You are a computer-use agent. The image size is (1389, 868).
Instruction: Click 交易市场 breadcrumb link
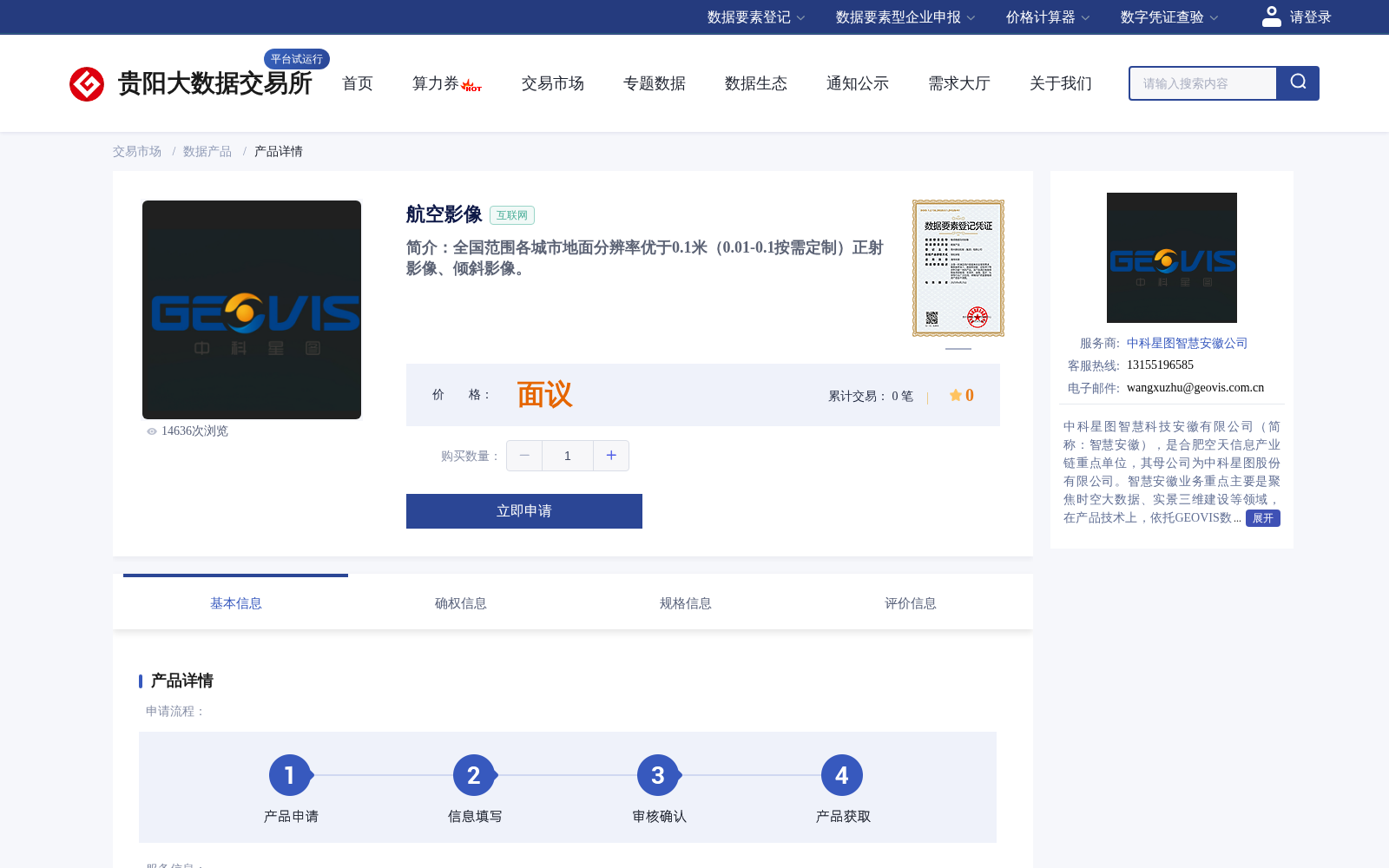pyautogui.click(x=137, y=151)
